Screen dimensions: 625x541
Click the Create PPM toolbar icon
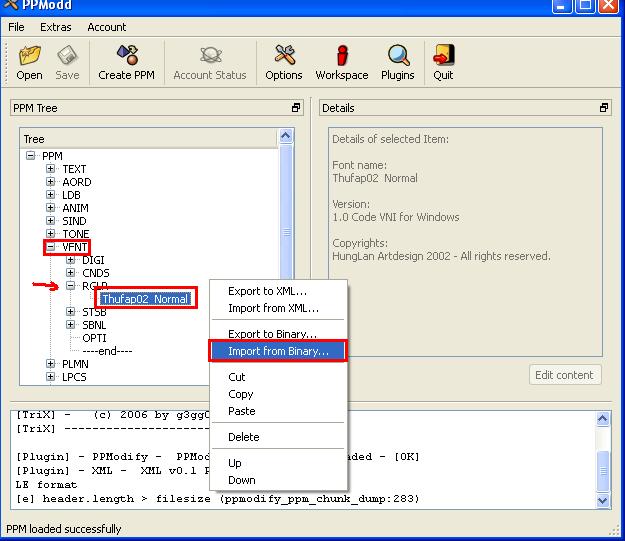(126, 63)
